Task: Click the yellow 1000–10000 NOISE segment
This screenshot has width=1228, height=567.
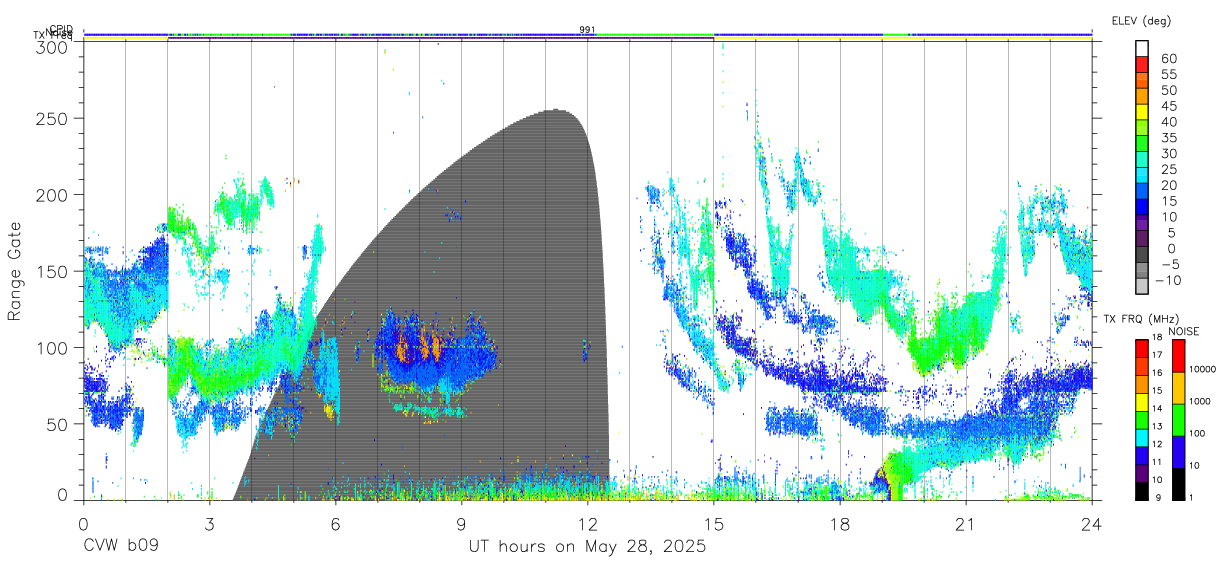Action: [1177, 387]
